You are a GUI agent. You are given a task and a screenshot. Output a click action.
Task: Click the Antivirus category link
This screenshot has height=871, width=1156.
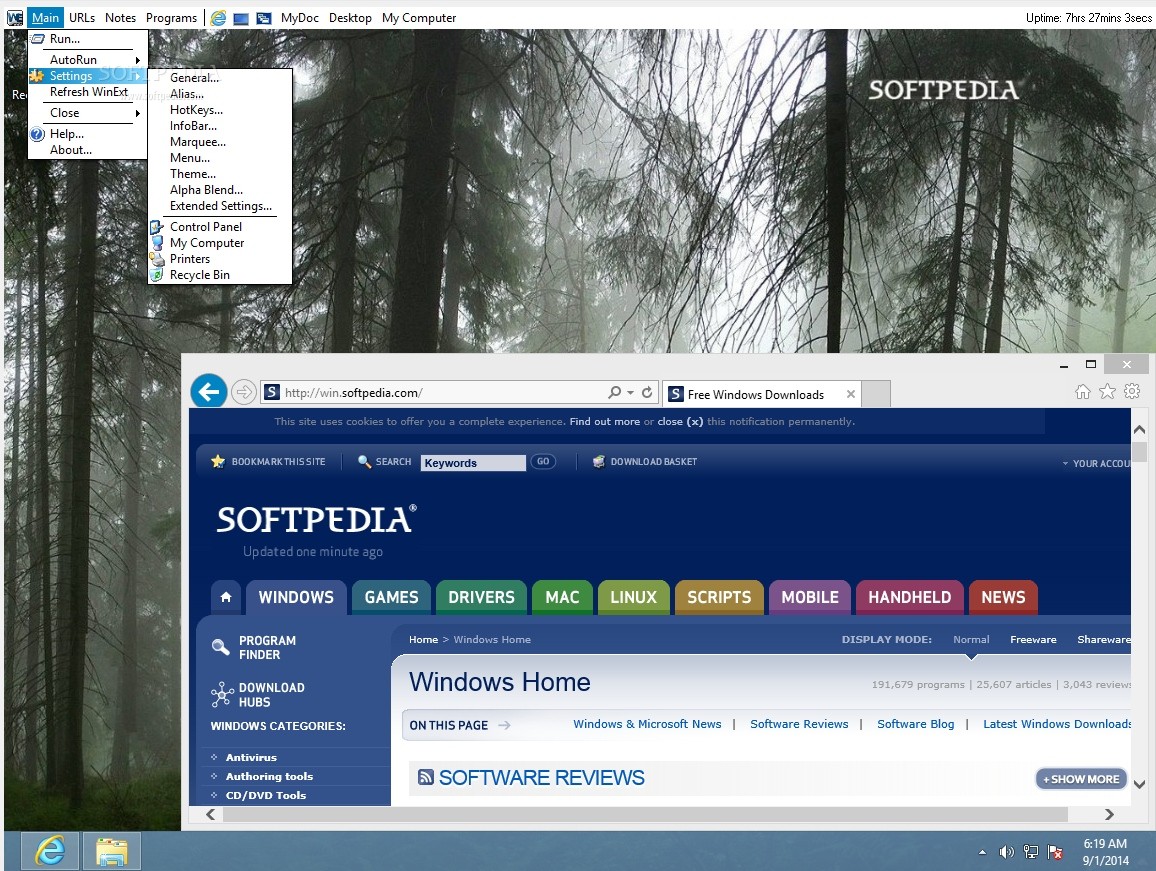point(251,757)
